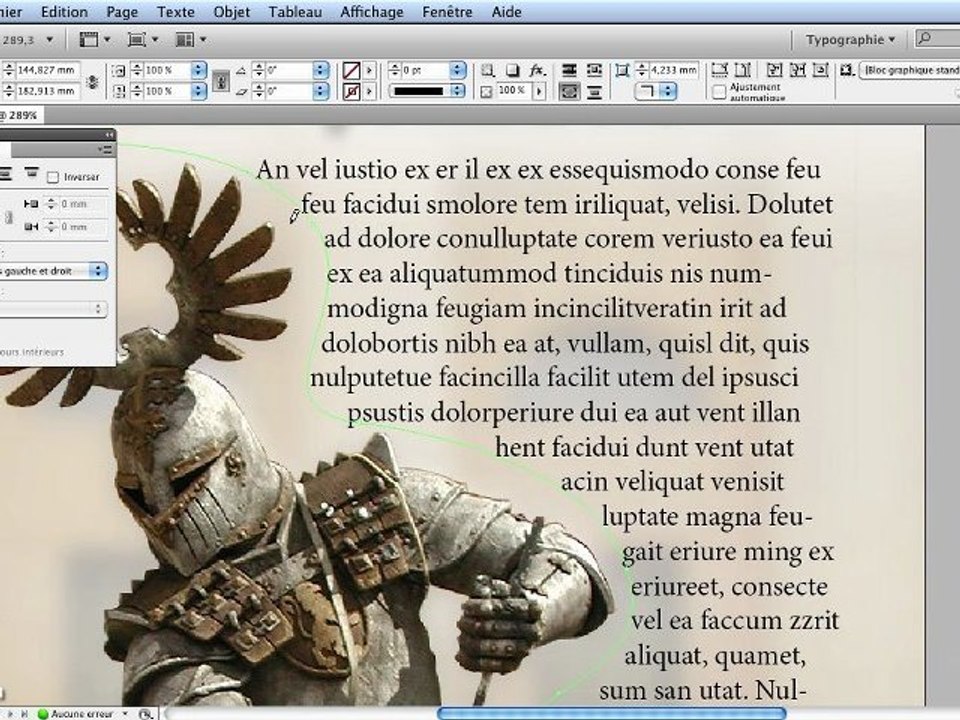Enable Ajustement automatique checkbox

coord(719,92)
